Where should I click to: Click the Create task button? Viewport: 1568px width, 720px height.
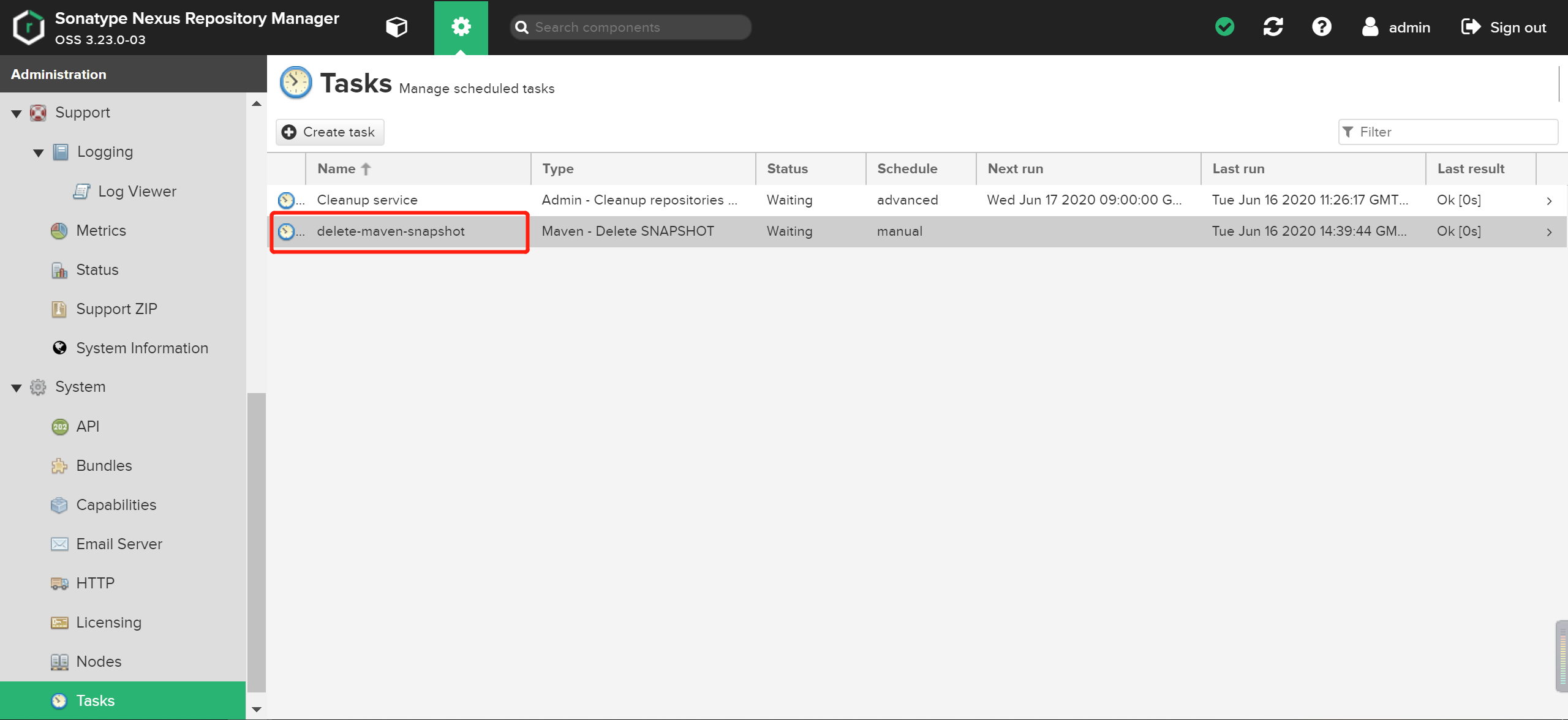pos(330,132)
